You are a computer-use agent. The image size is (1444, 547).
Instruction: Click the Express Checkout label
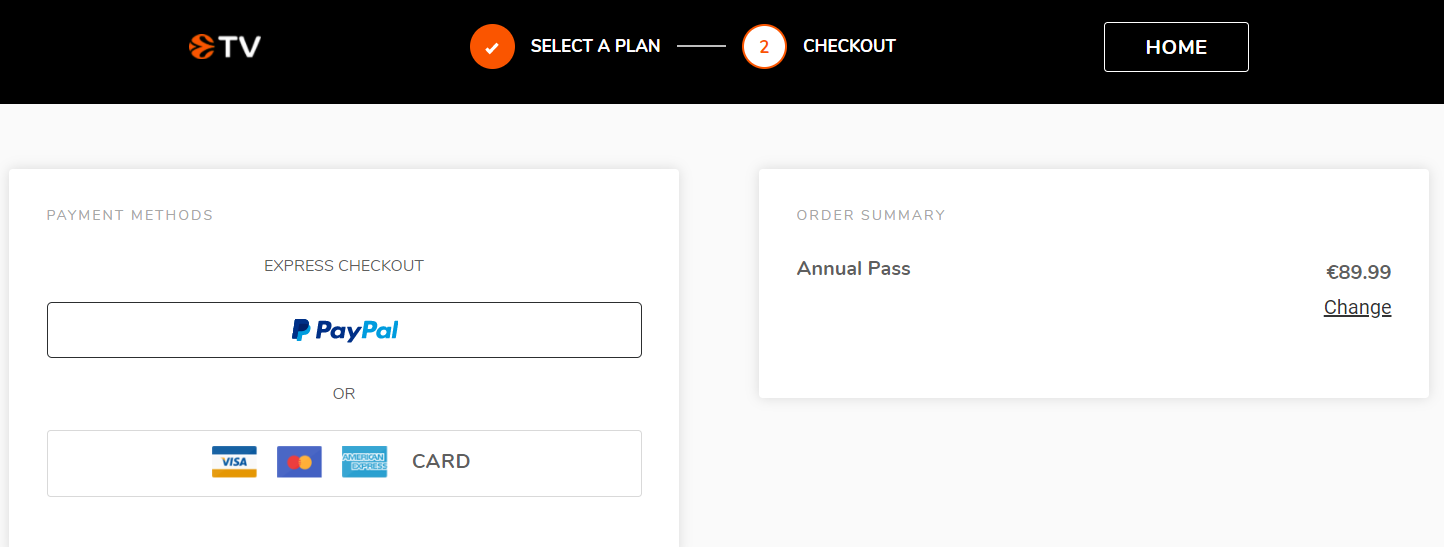(x=344, y=266)
